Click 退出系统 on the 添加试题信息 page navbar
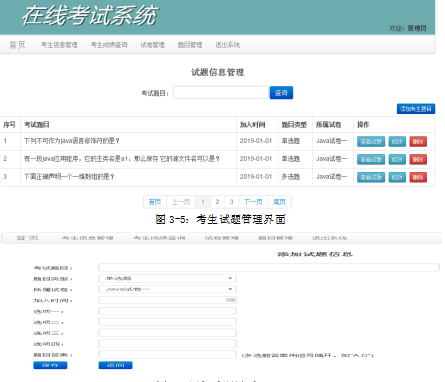This screenshot has height=382, width=445. [x=330, y=238]
